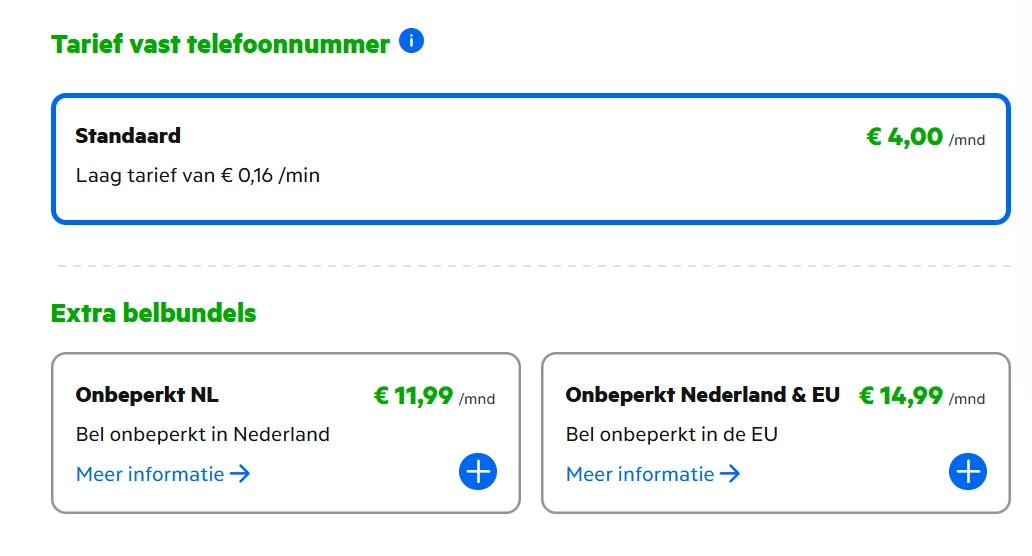This screenshot has height=556, width=1032.
Task: Click the € 11,99 /mnd price
Action: tap(434, 397)
